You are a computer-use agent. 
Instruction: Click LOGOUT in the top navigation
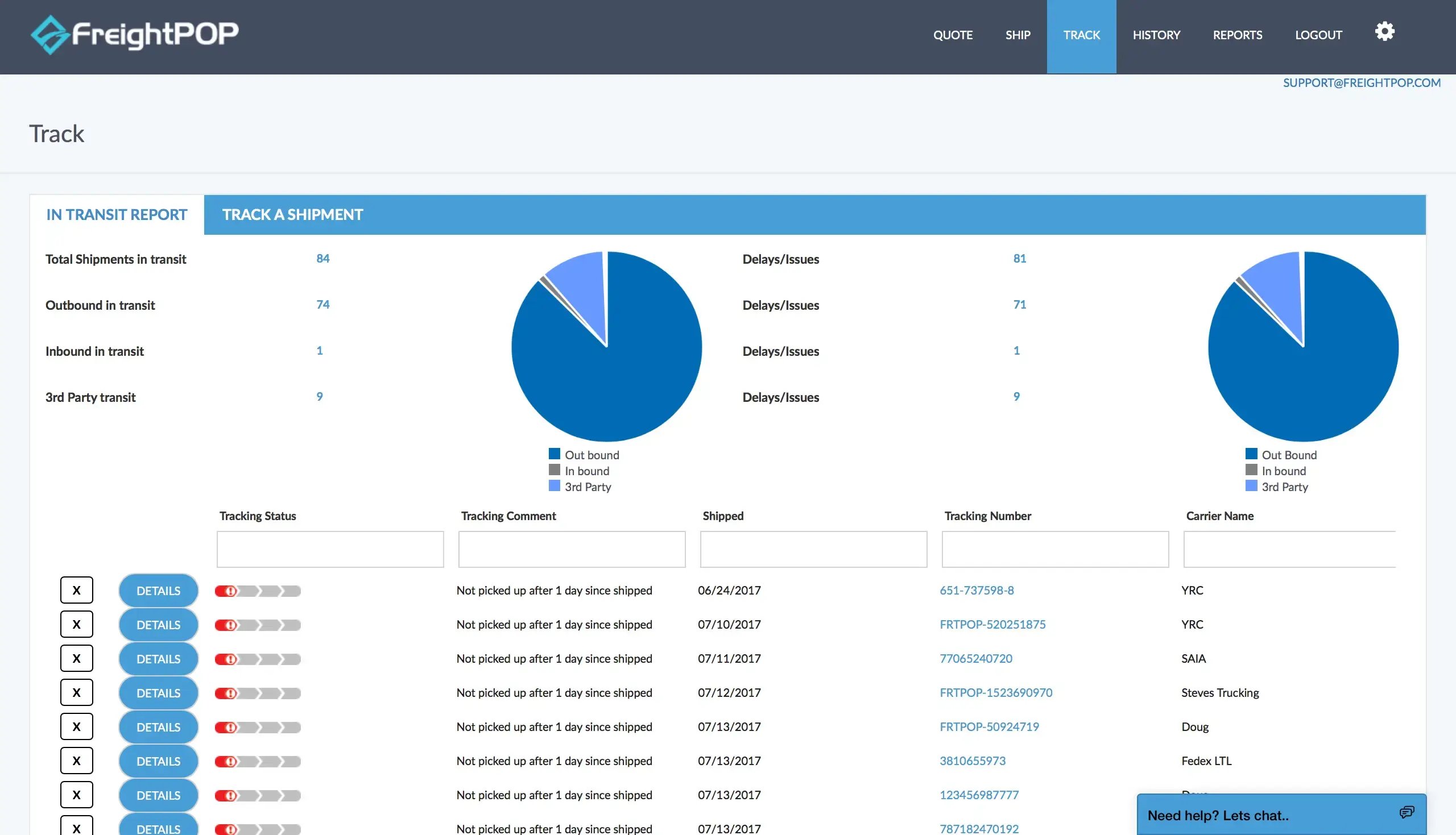tap(1318, 35)
